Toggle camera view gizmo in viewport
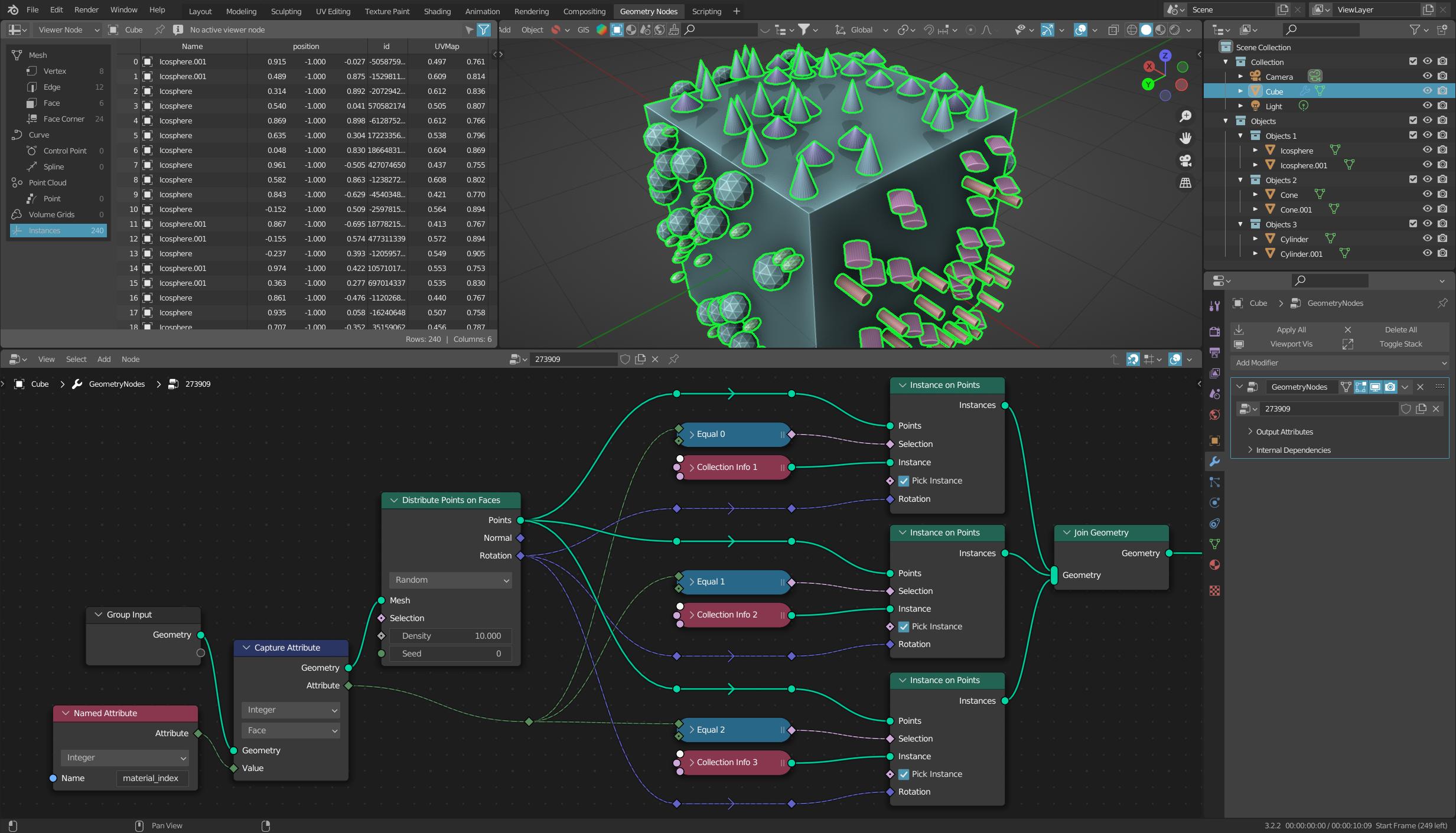 point(1185,161)
